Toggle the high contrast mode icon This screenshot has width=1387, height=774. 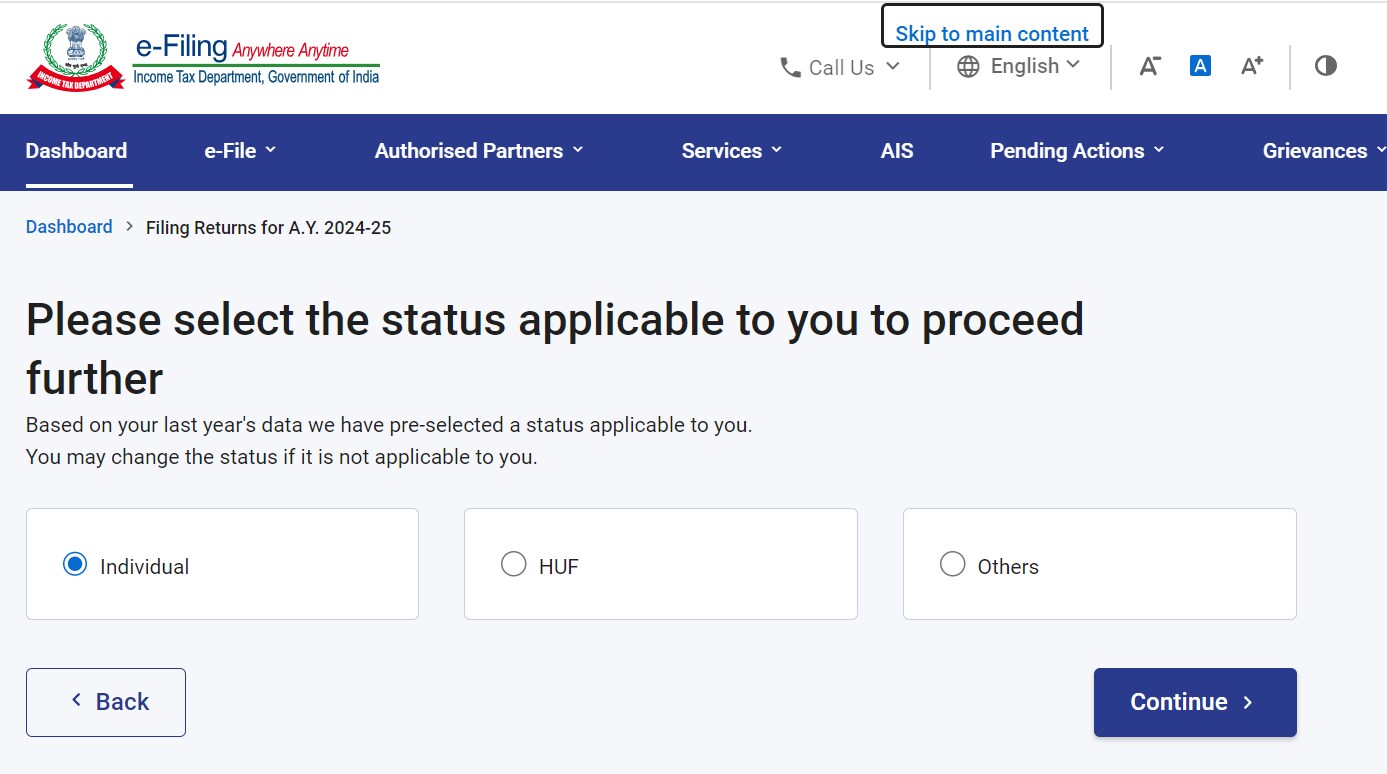1326,66
